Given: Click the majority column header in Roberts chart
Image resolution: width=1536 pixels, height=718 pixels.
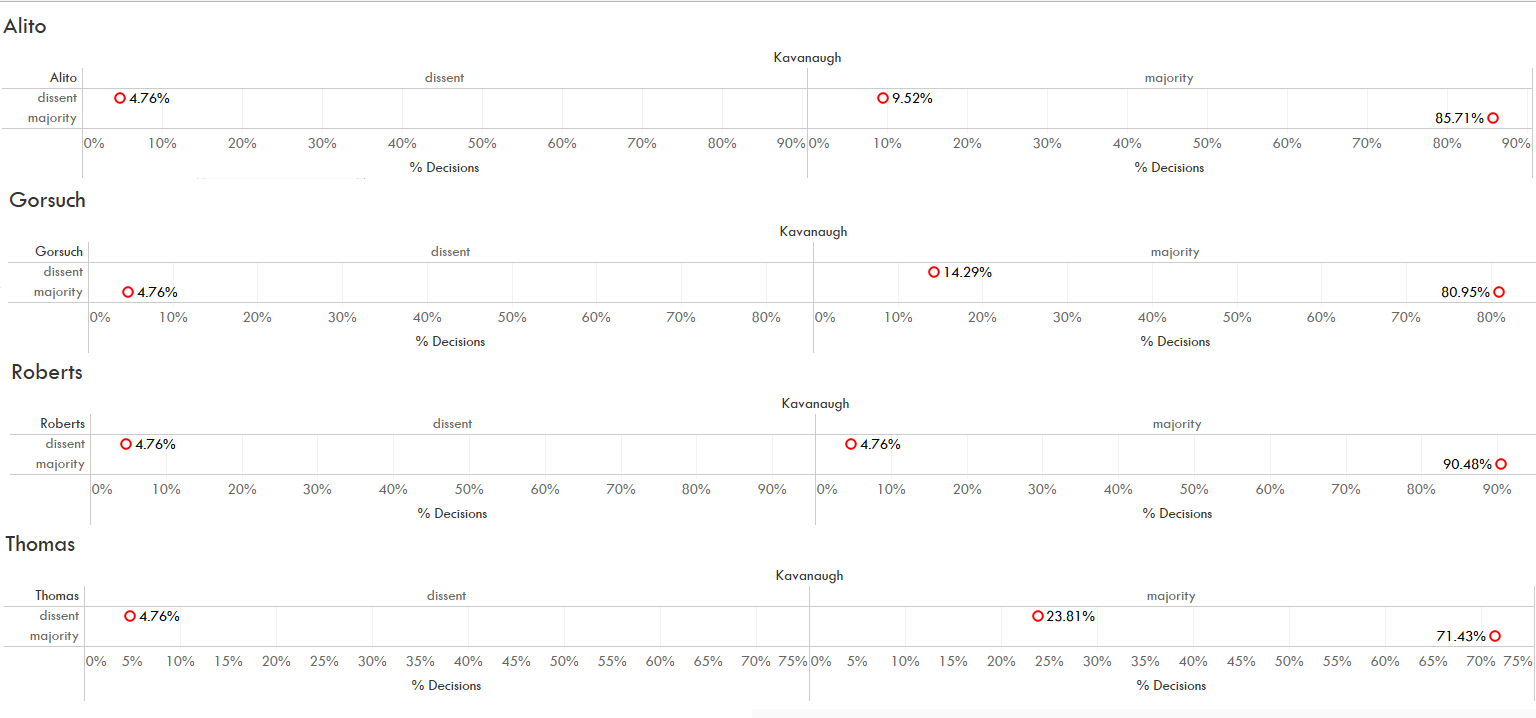Looking at the screenshot, I should tap(1176, 424).
